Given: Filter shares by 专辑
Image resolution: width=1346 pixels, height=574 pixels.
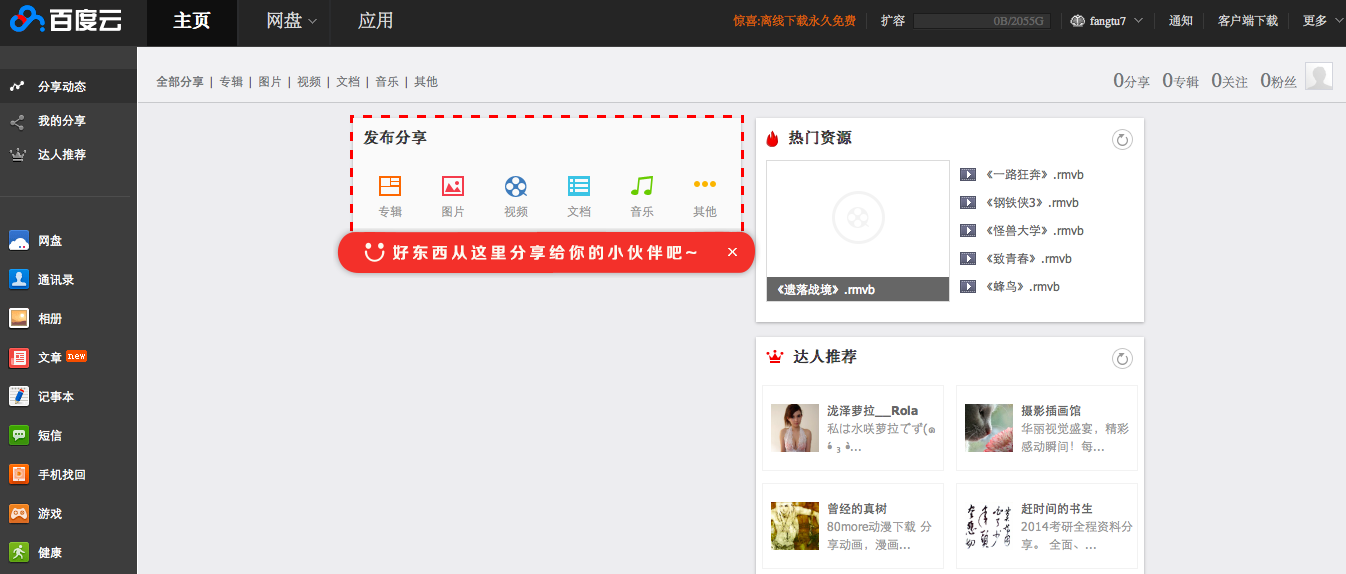Looking at the screenshot, I should [x=231, y=82].
